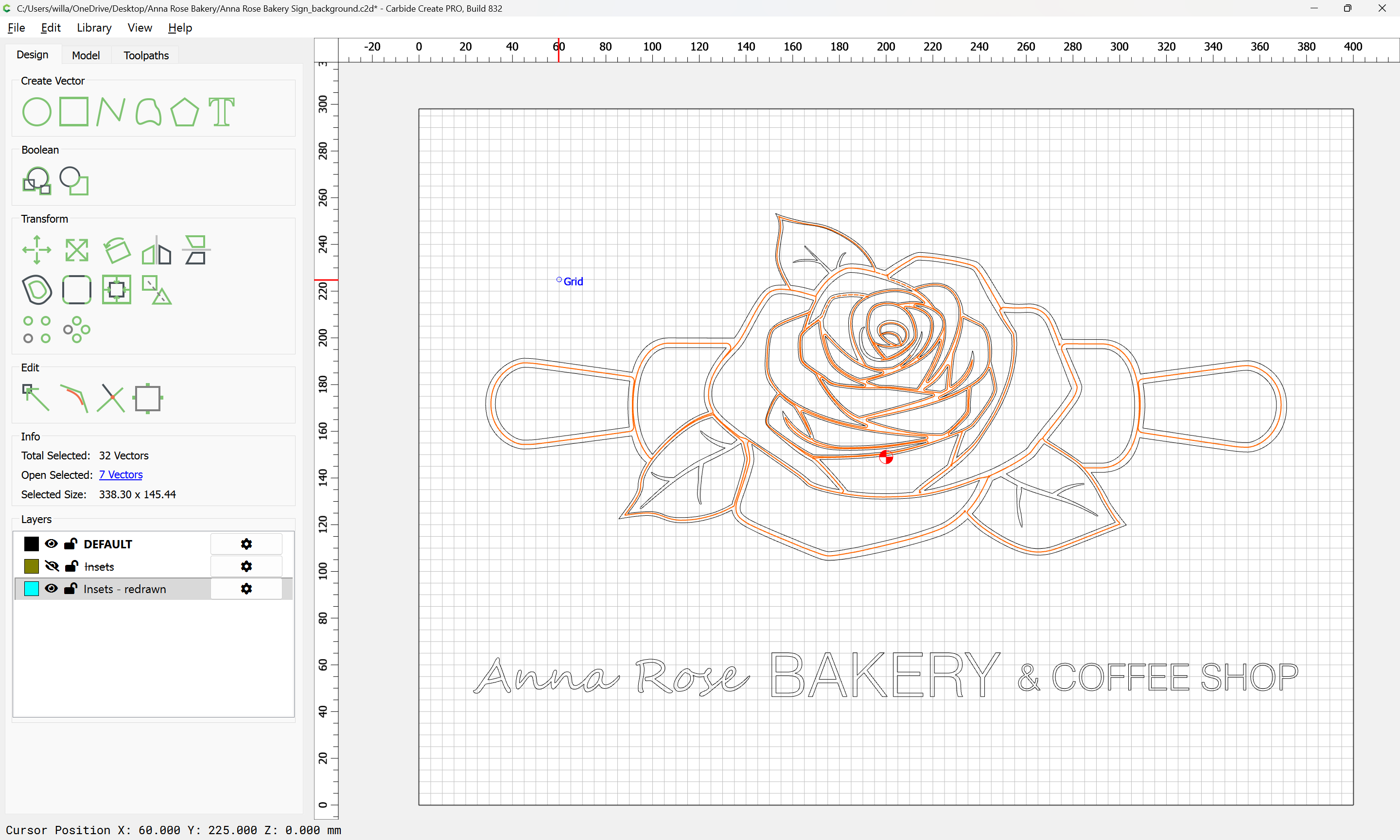The width and height of the screenshot is (1400, 840).
Task: Activate the Move transform tool
Action: click(37, 250)
